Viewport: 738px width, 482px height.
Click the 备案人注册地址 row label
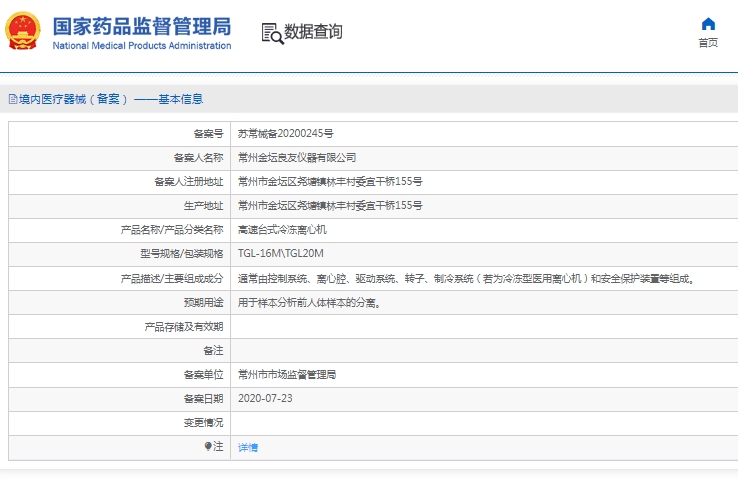(x=189, y=182)
